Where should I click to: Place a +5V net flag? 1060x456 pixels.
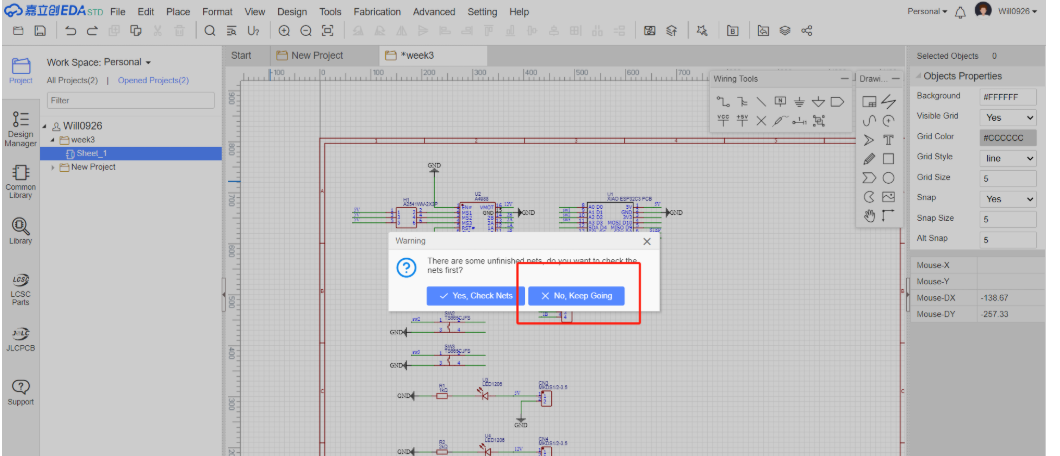click(x=742, y=121)
